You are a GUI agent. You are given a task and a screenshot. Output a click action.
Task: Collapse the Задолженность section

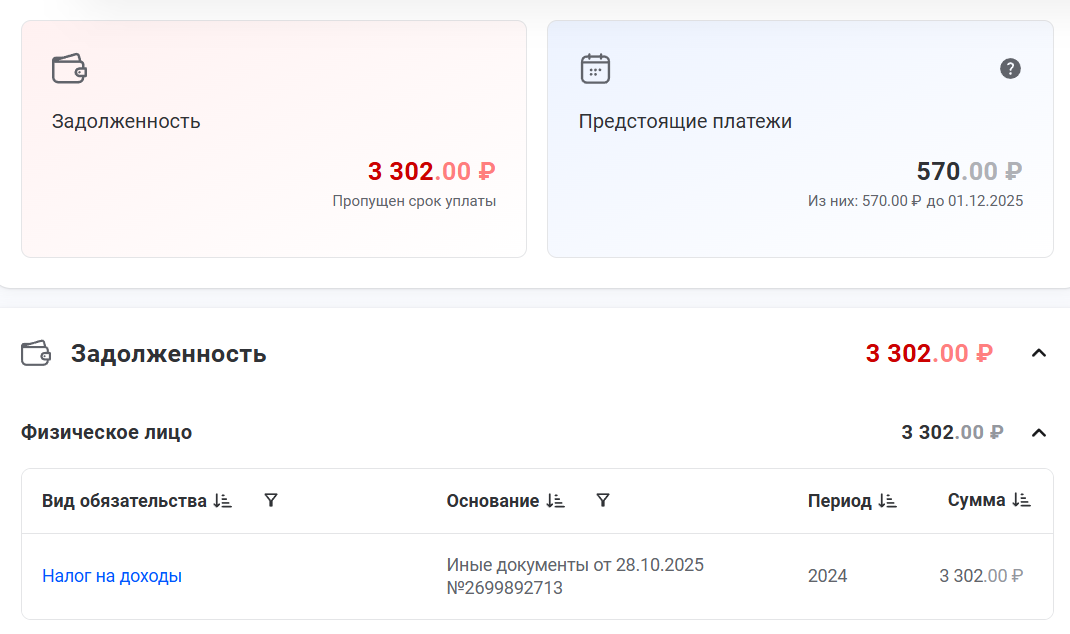1039,353
